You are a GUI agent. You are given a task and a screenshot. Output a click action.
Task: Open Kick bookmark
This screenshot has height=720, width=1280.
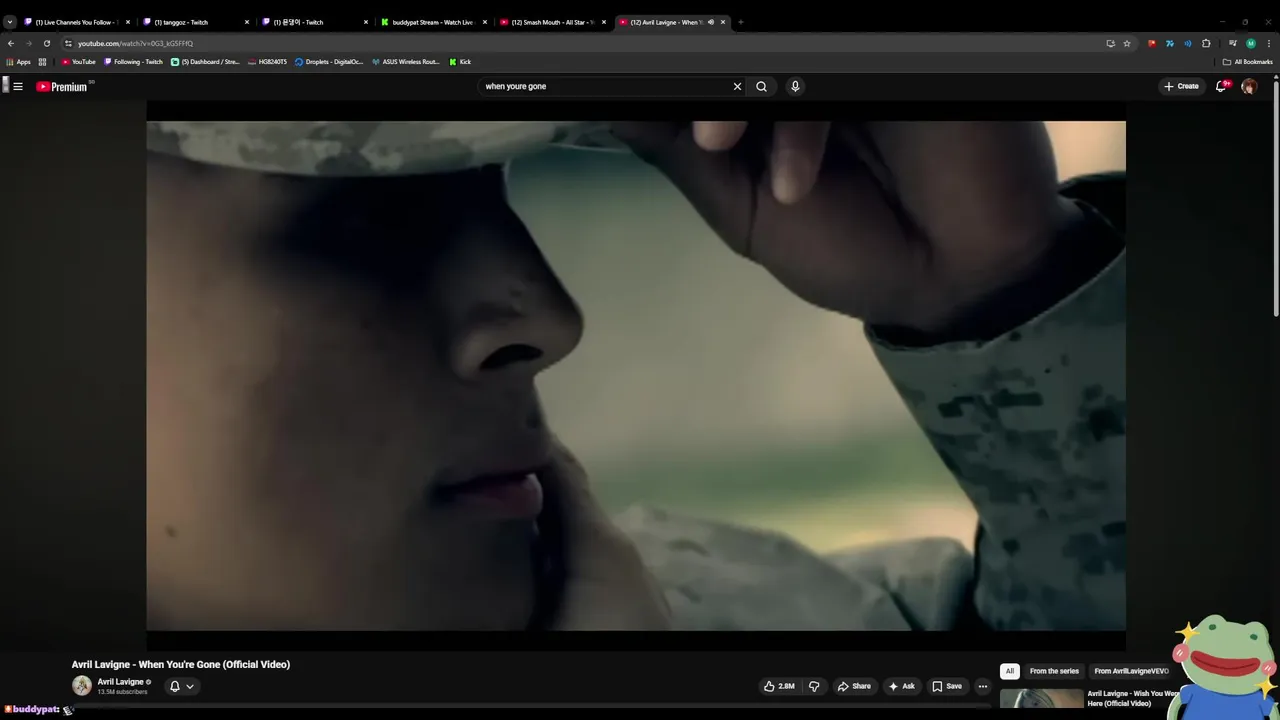(x=460, y=62)
